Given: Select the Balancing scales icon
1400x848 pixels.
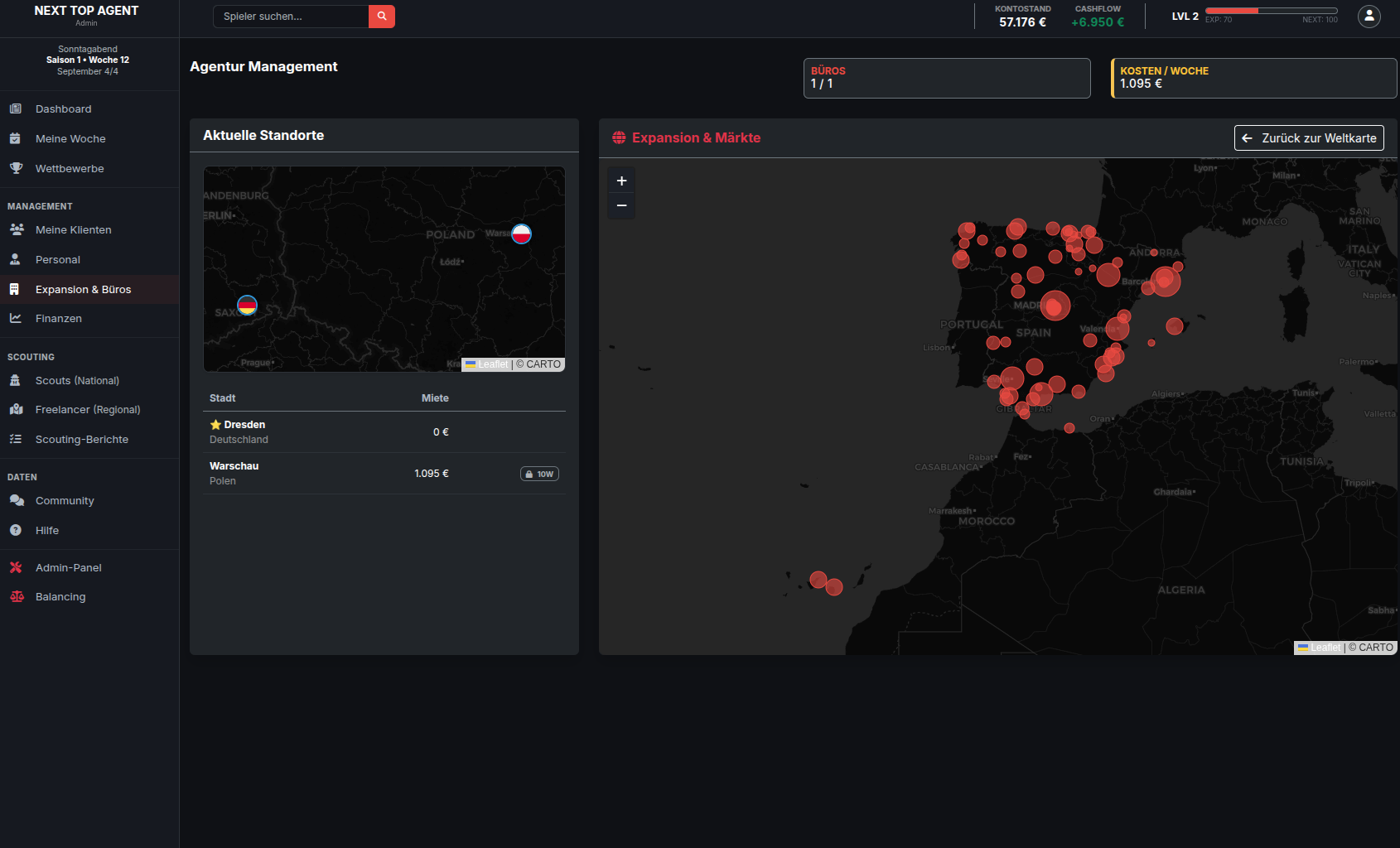Looking at the screenshot, I should pyautogui.click(x=15, y=596).
